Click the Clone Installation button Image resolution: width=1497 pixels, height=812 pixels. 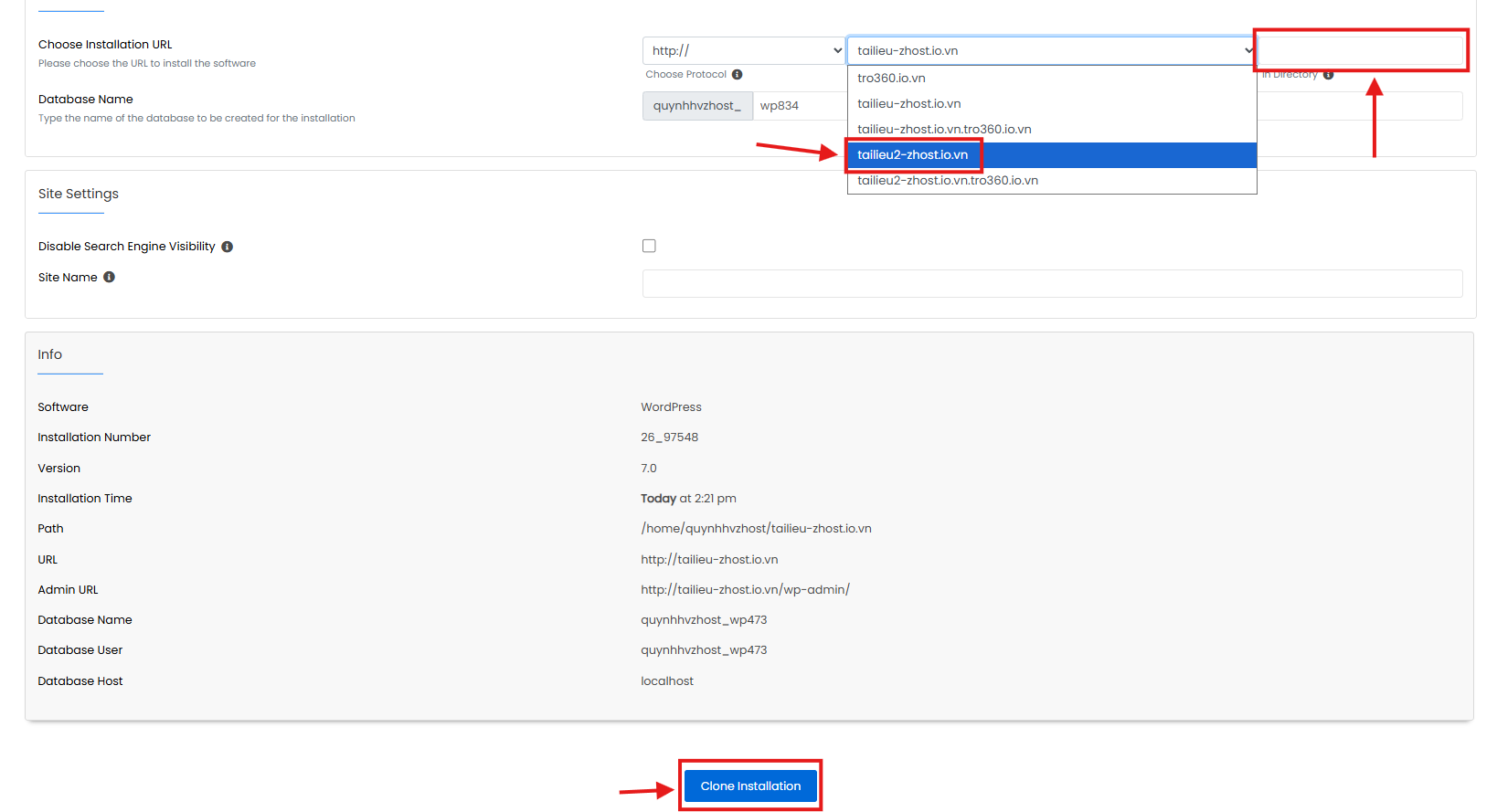pyautogui.click(x=750, y=786)
